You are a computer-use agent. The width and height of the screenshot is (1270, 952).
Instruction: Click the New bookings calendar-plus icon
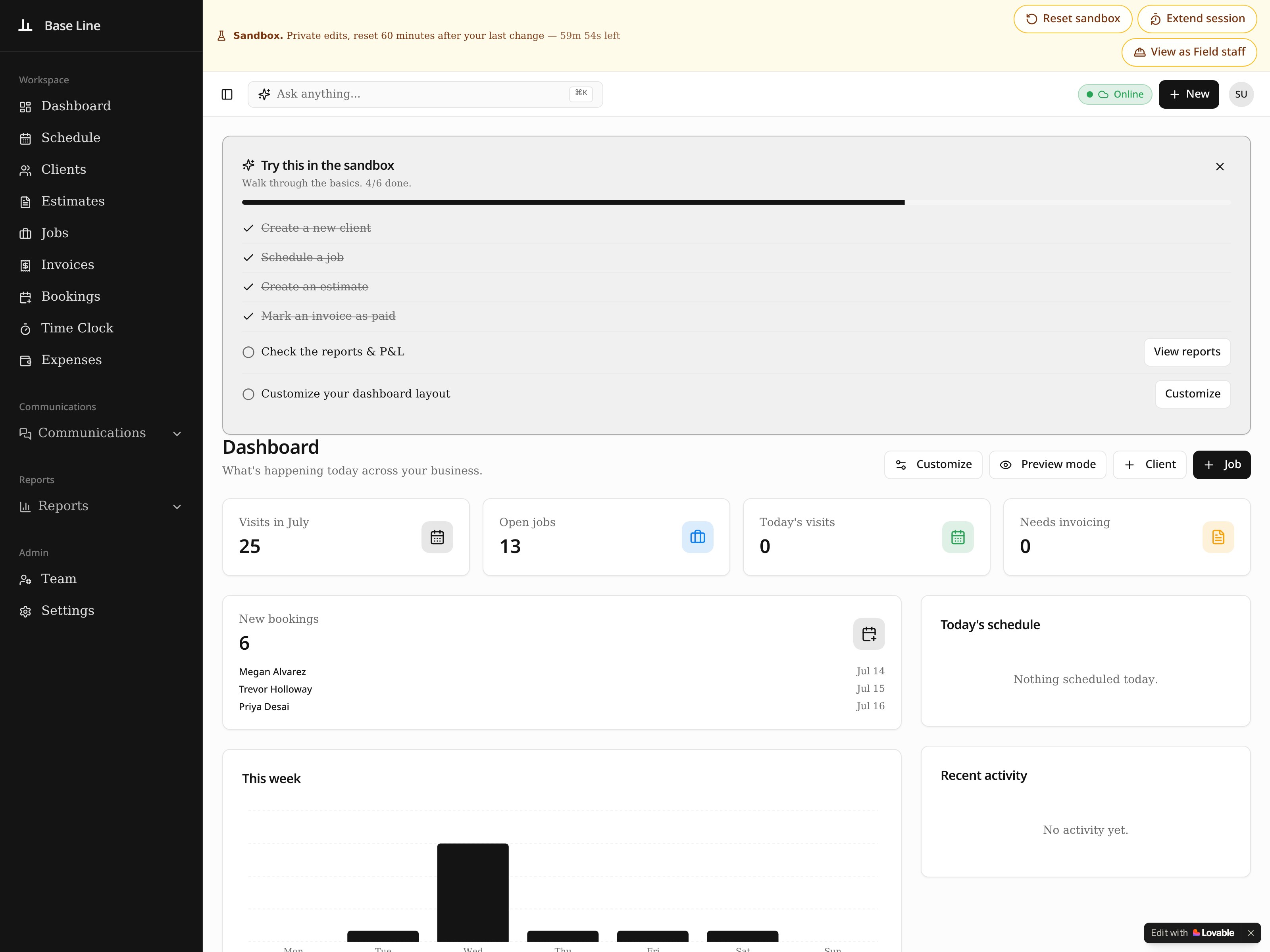(869, 634)
